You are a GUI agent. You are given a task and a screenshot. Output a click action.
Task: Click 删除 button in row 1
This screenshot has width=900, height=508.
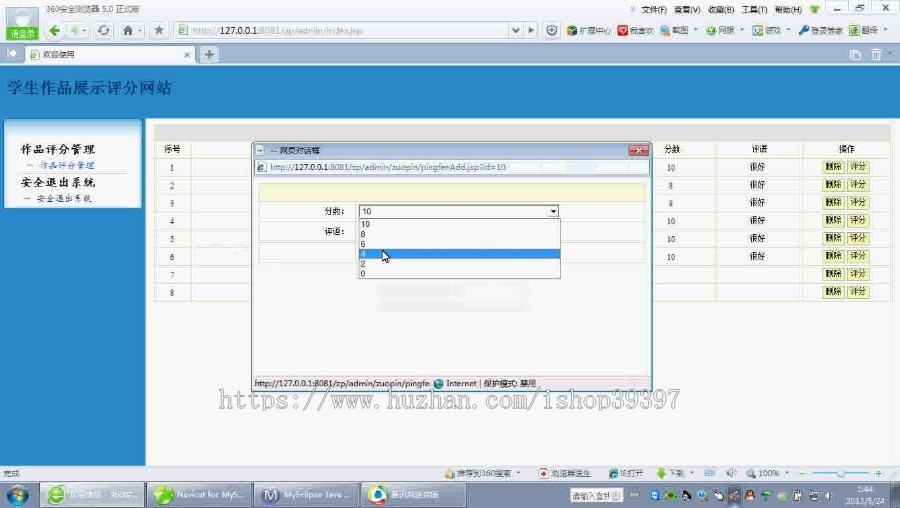coord(833,167)
